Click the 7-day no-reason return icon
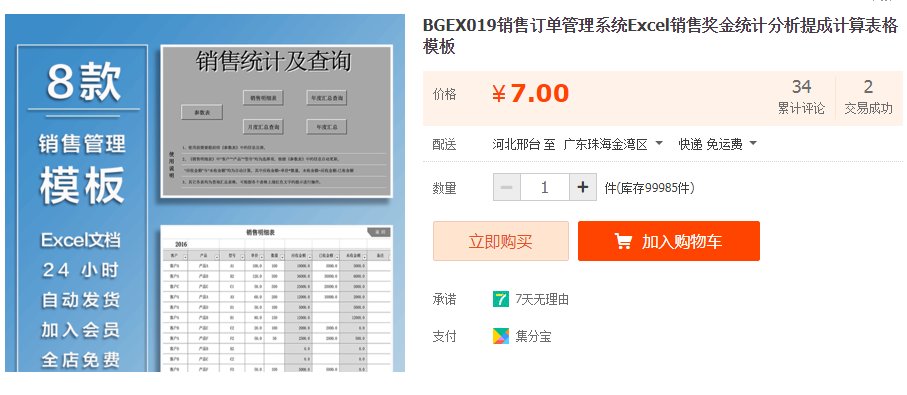This screenshot has width=907, height=395. coord(501,299)
